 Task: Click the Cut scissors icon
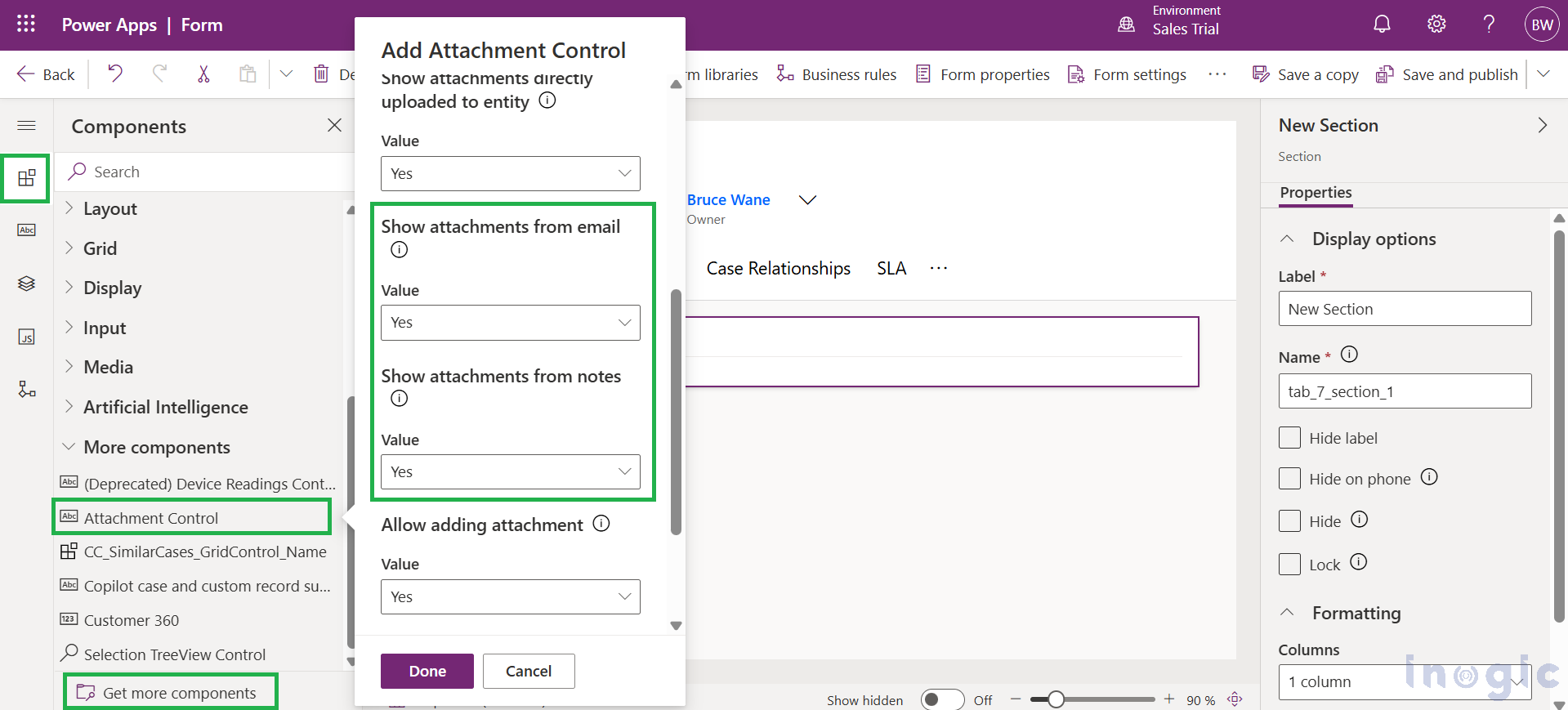203,74
